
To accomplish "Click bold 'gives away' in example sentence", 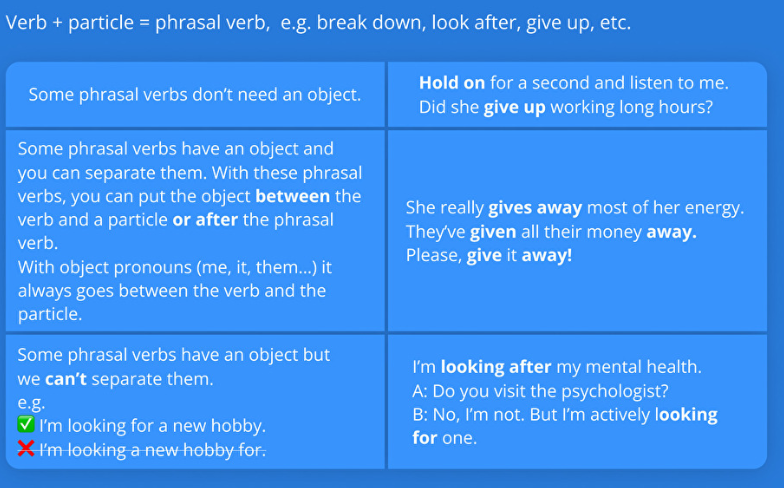I will click(x=535, y=208).
